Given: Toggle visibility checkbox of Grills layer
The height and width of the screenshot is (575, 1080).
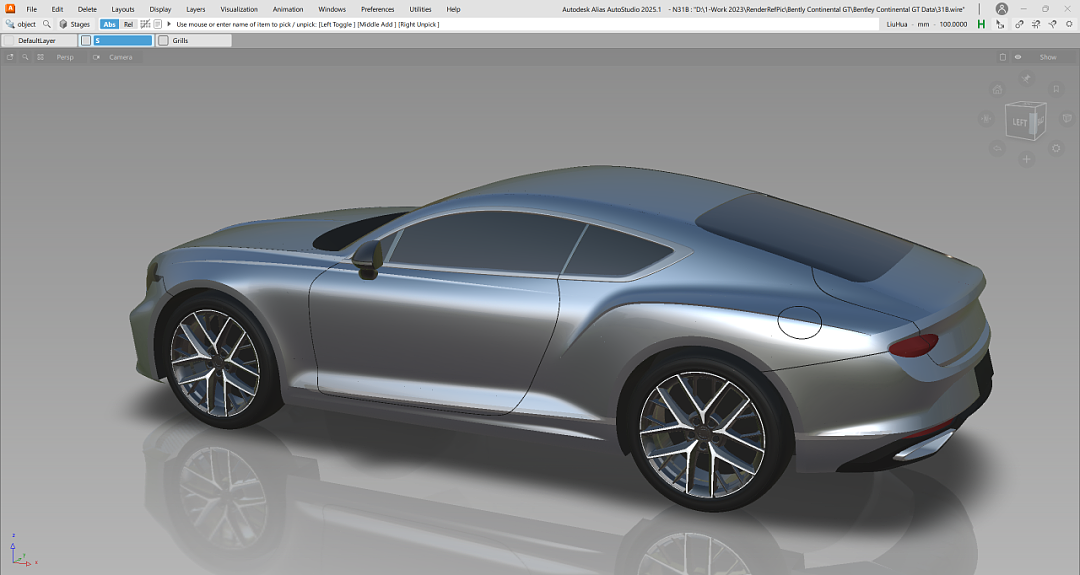Looking at the screenshot, I should [164, 41].
